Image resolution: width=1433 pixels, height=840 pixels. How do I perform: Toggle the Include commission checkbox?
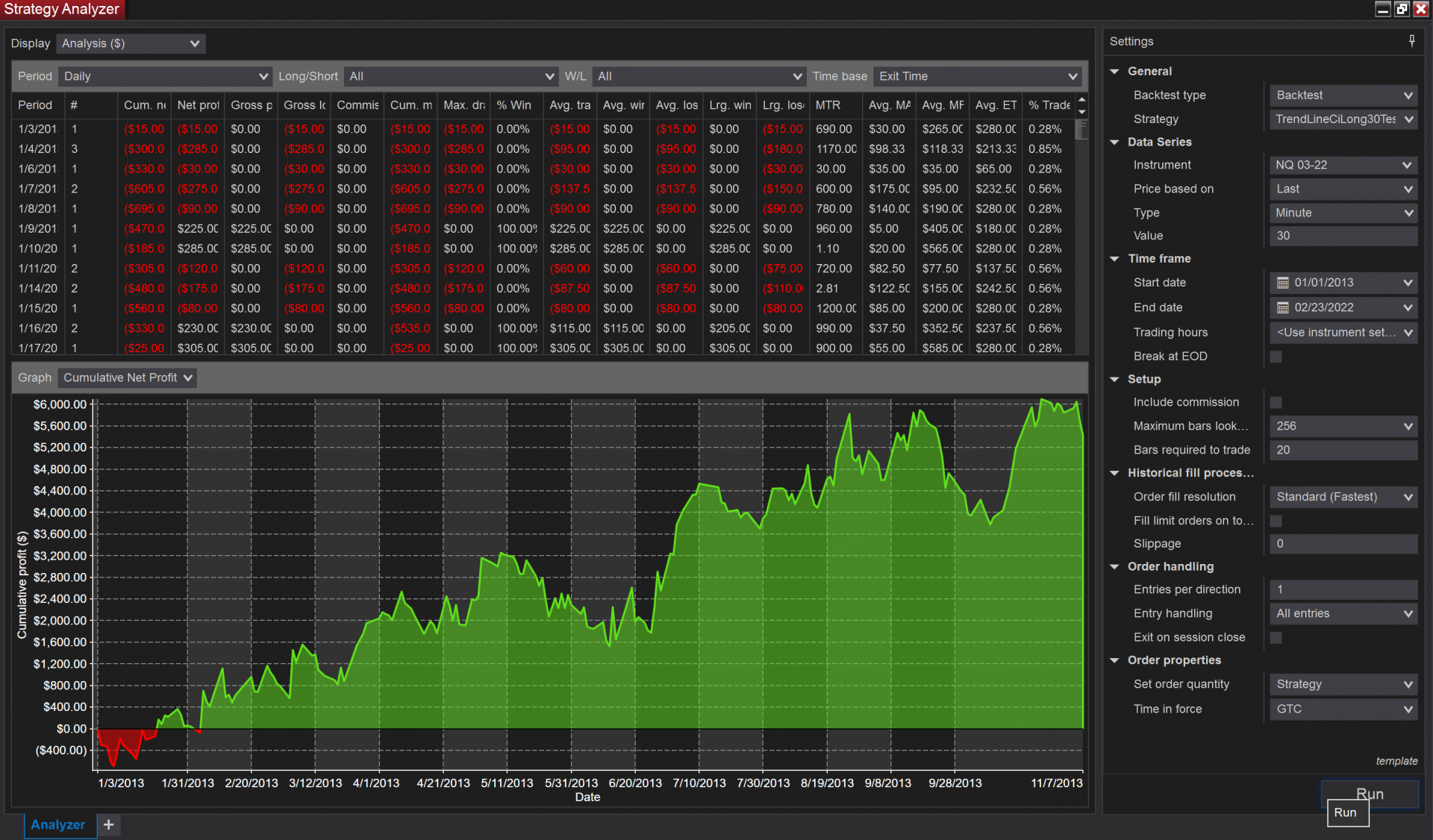click(1276, 402)
